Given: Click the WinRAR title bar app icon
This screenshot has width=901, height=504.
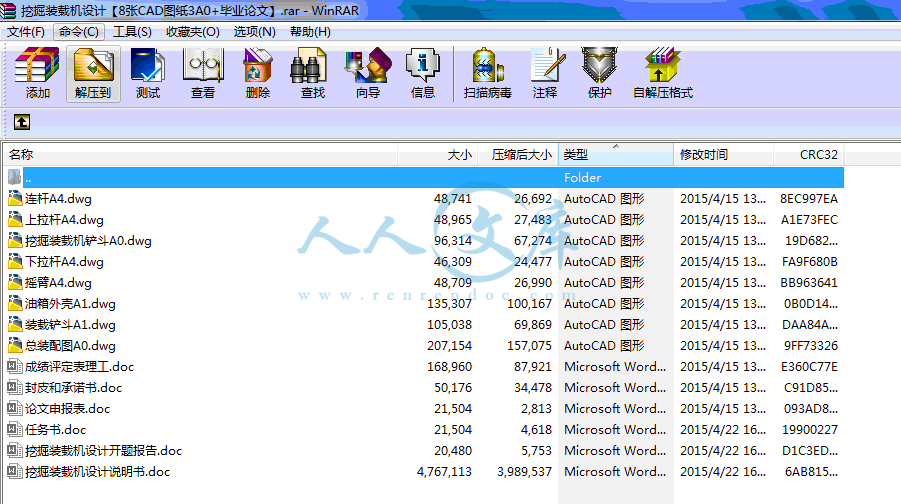Looking at the screenshot, I should 8,10.
